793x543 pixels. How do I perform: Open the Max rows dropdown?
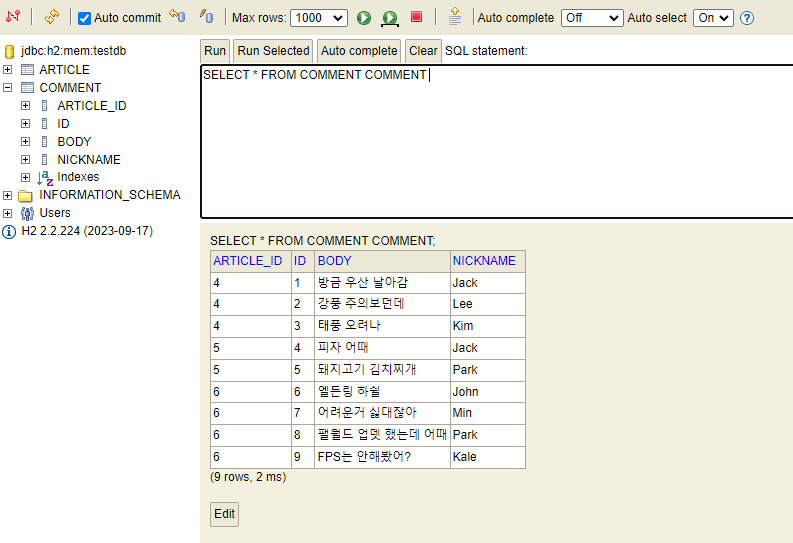pos(319,18)
